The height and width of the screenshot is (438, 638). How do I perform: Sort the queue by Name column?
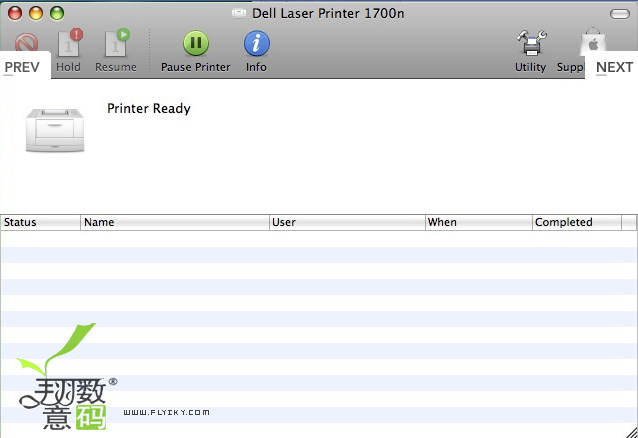click(x=175, y=222)
